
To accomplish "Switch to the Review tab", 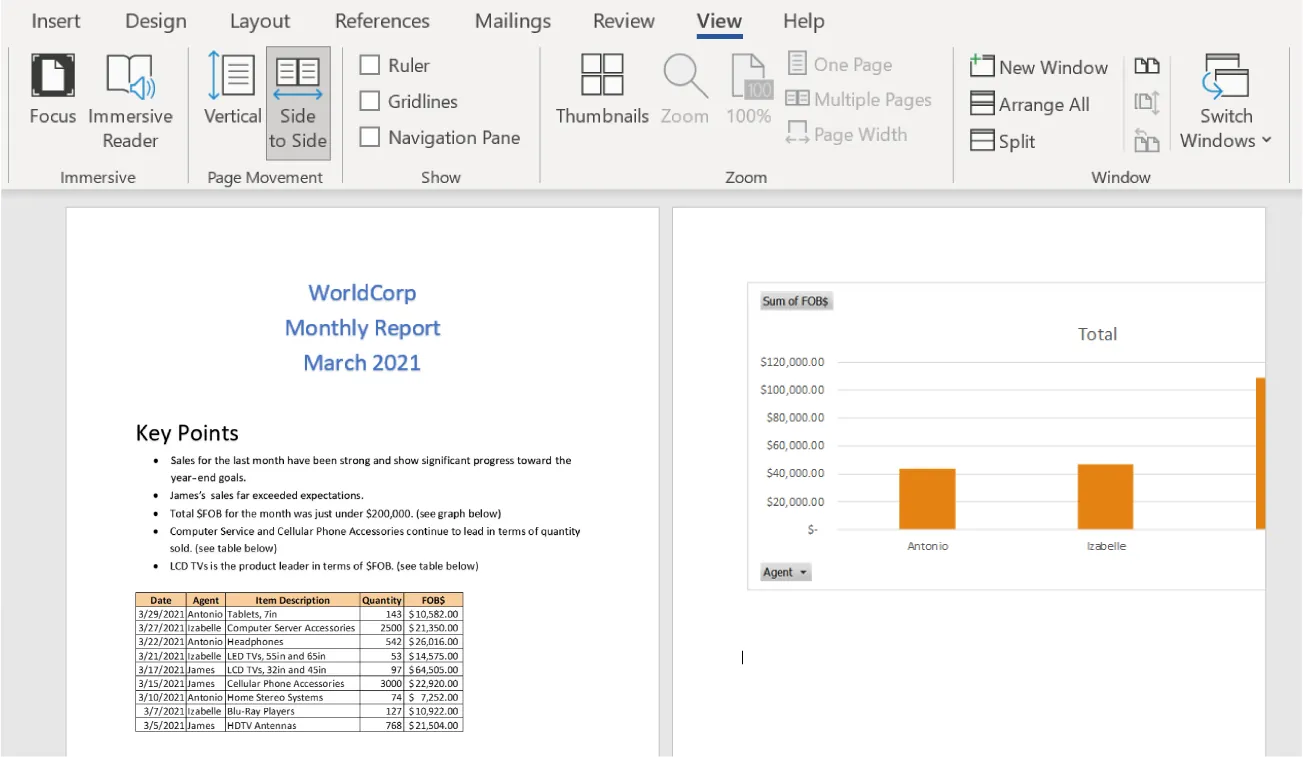I will [622, 20].
